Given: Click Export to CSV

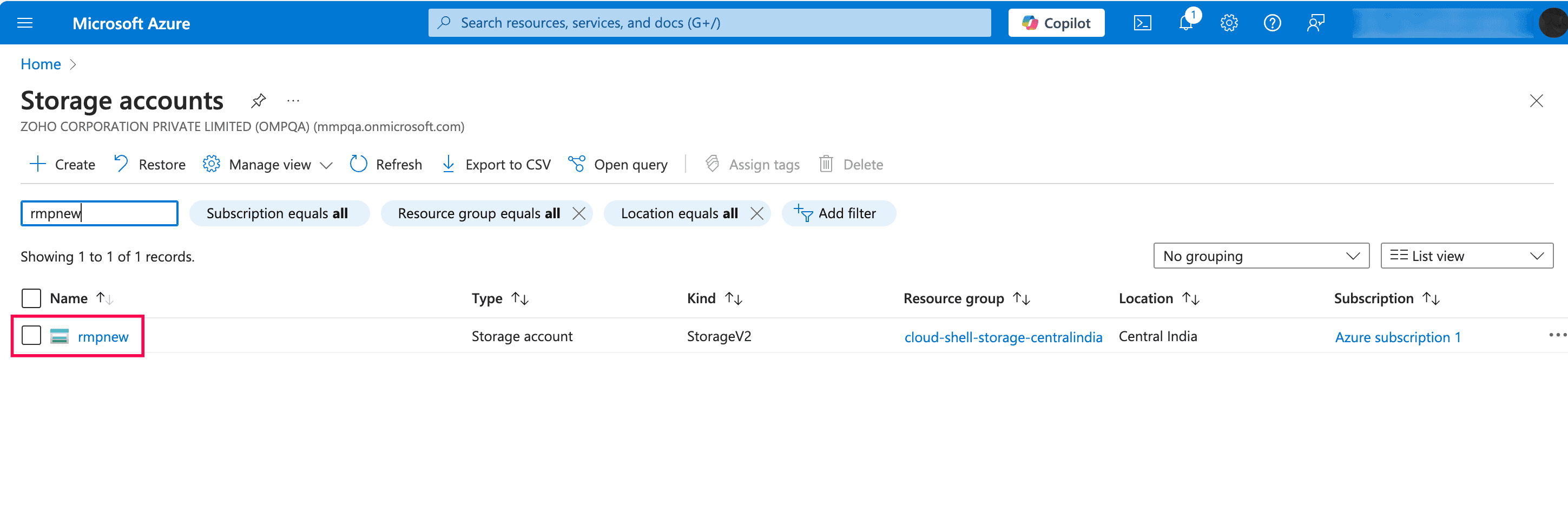Looking at the screenshot, I should tap(496, 165).
